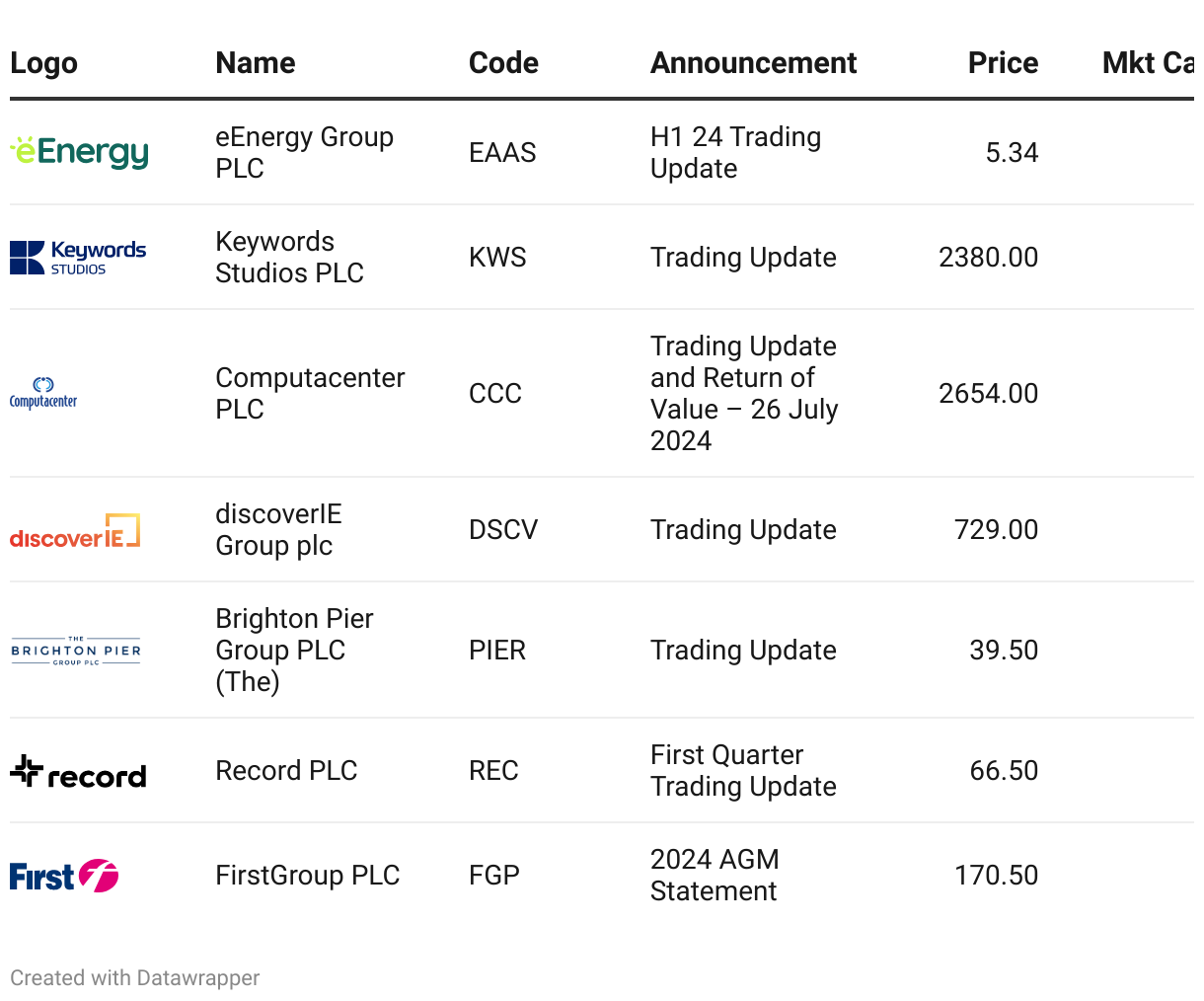Sort by Announcement column header
Screen dimensions: 1204x1001
click(753, 63)
